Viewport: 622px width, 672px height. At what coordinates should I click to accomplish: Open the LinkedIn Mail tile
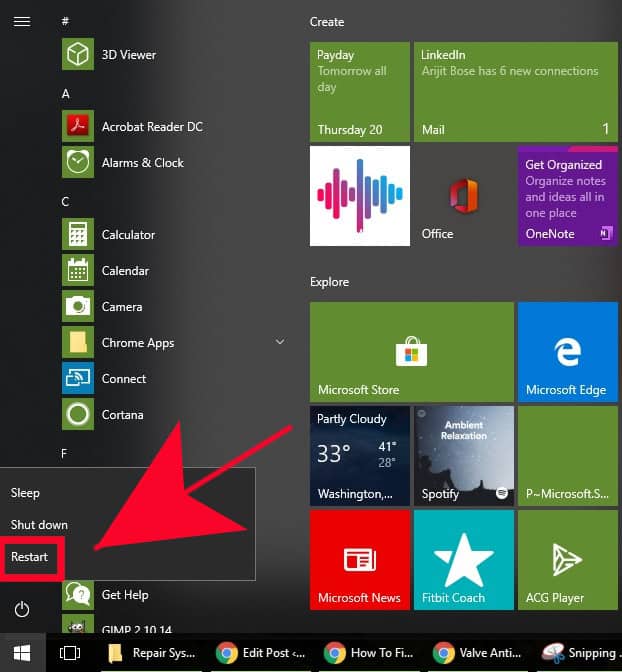pyautogui.click(x=516, y=92)
